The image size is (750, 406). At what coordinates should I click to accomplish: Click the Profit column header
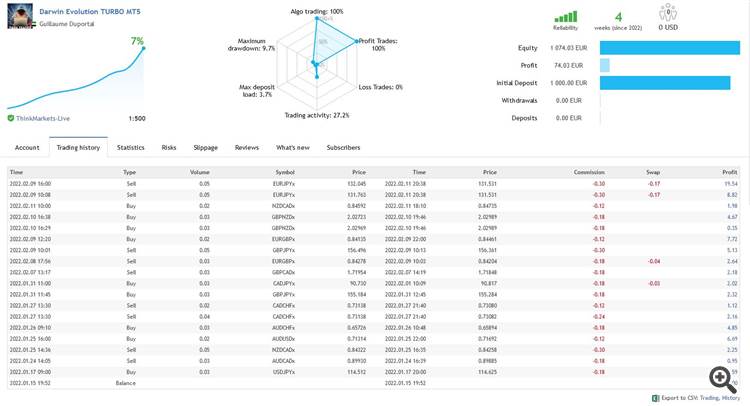(x=730, y=172)
